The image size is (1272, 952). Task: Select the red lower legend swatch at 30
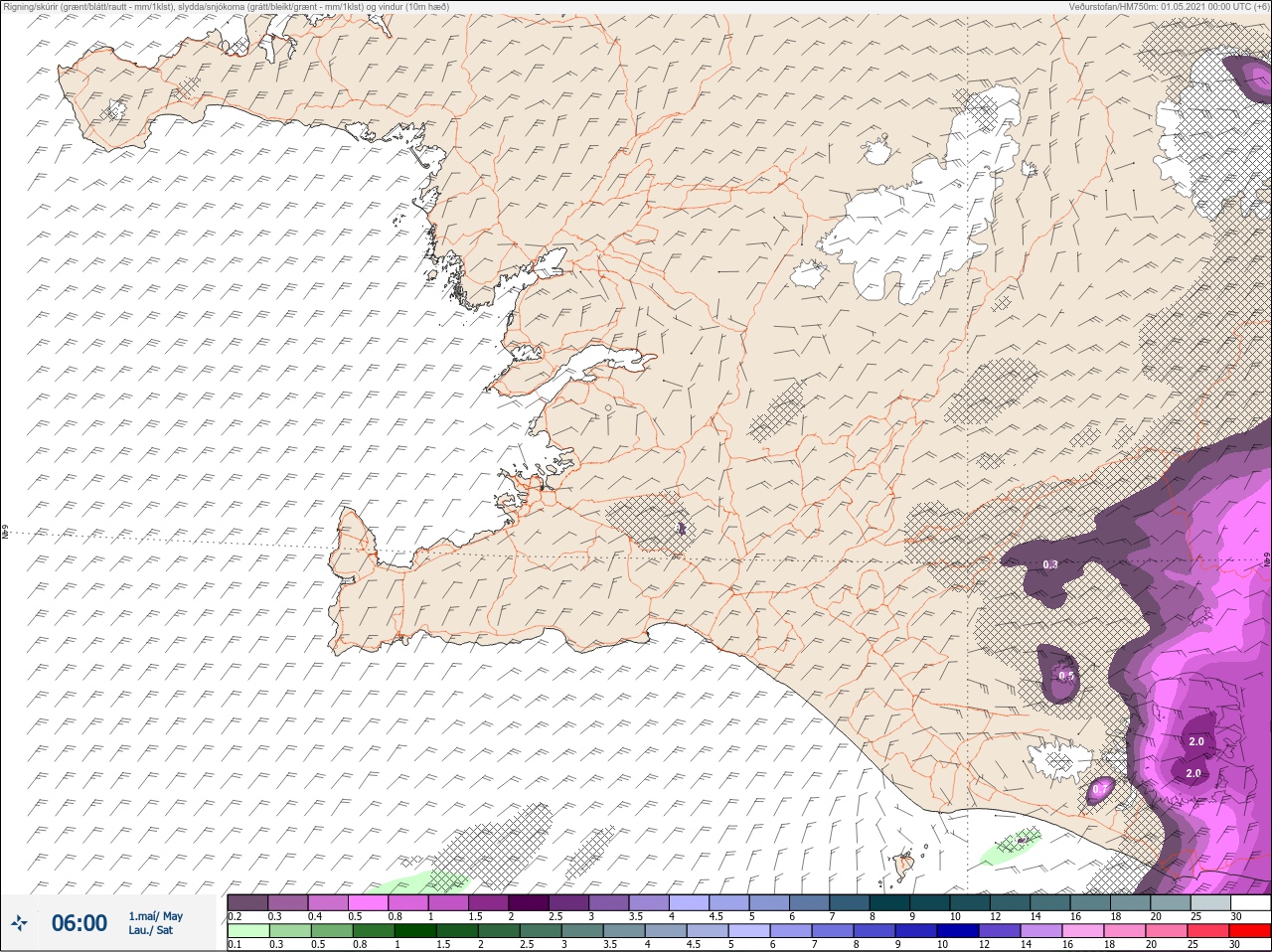pos(1250,931)
